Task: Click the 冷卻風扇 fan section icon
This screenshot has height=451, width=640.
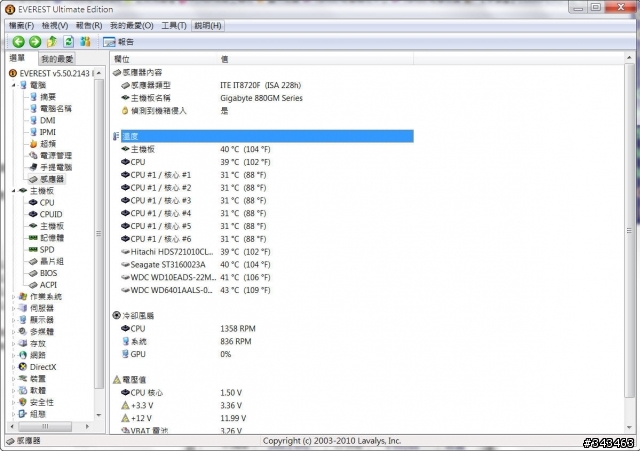Action: pos(116,315)
